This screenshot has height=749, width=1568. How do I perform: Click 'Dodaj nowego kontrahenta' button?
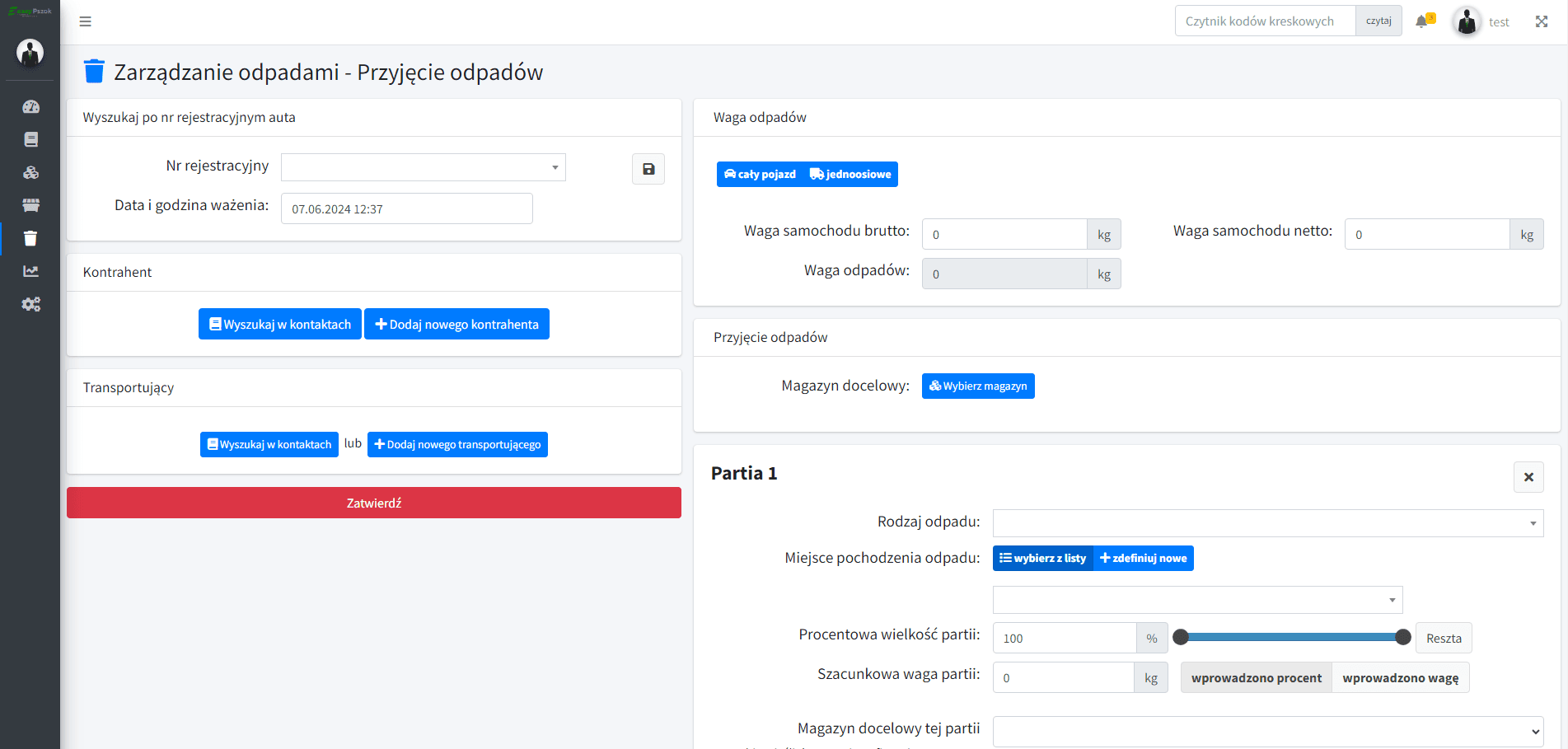pyautogui.click(x=456, y=325)
